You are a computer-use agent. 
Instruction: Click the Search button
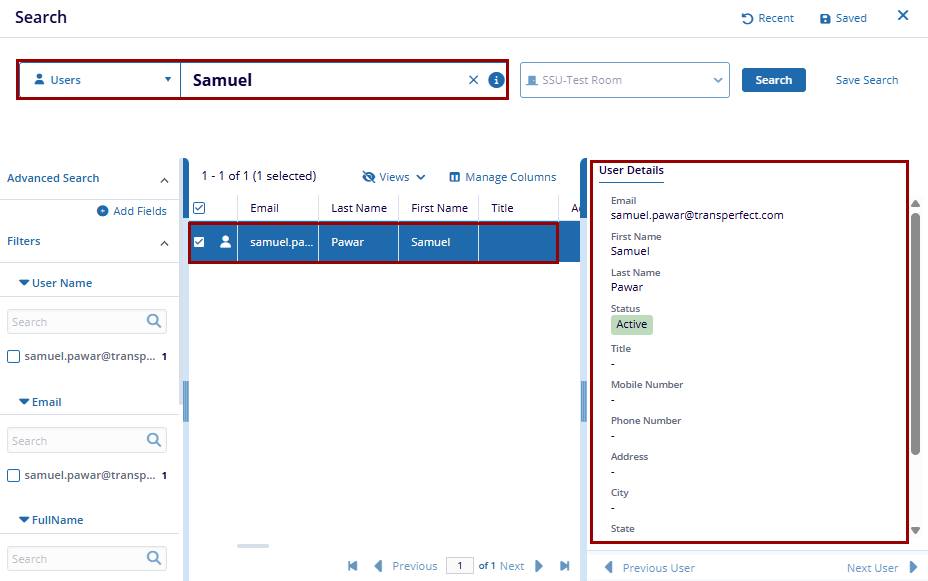(773, 80)
